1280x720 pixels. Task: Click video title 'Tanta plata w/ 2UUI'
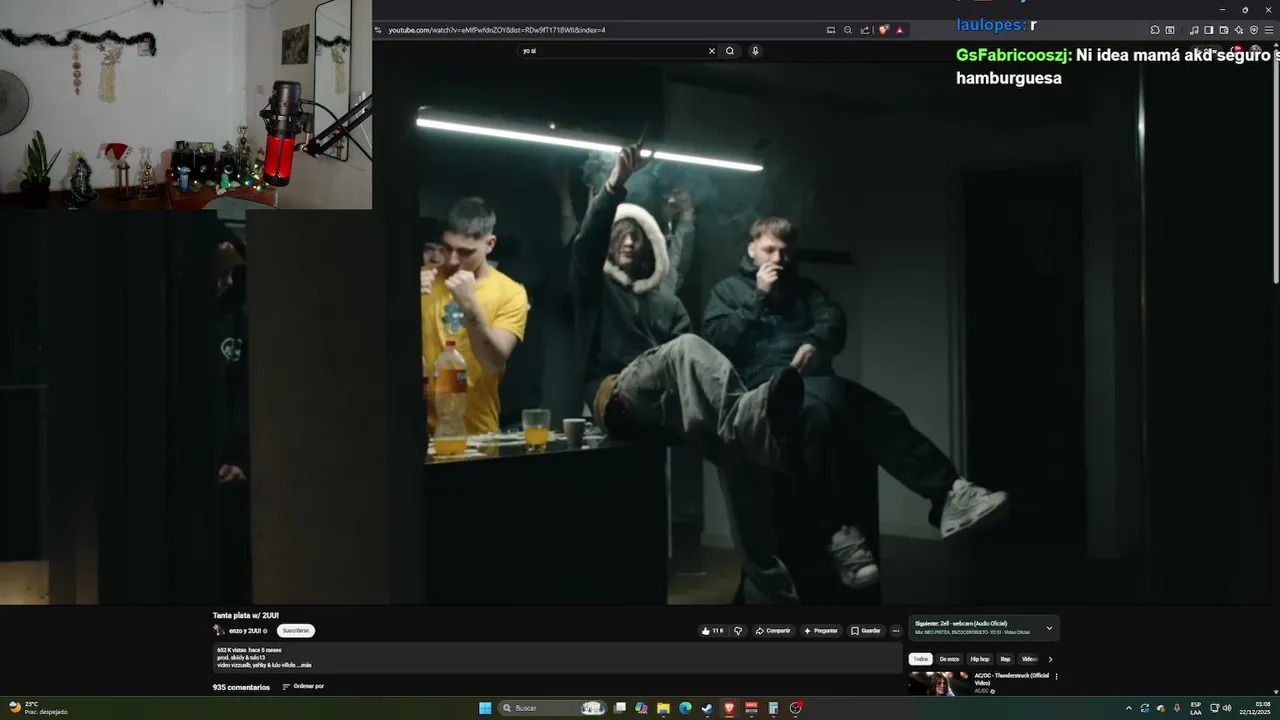click(246, 616)
